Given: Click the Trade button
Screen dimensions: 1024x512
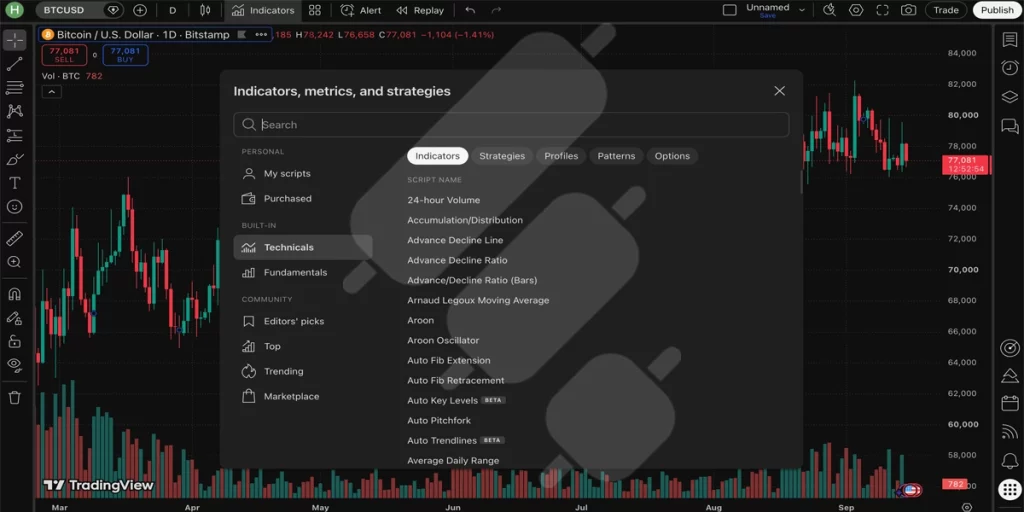Looking at the screenshot, I should 946,10.
